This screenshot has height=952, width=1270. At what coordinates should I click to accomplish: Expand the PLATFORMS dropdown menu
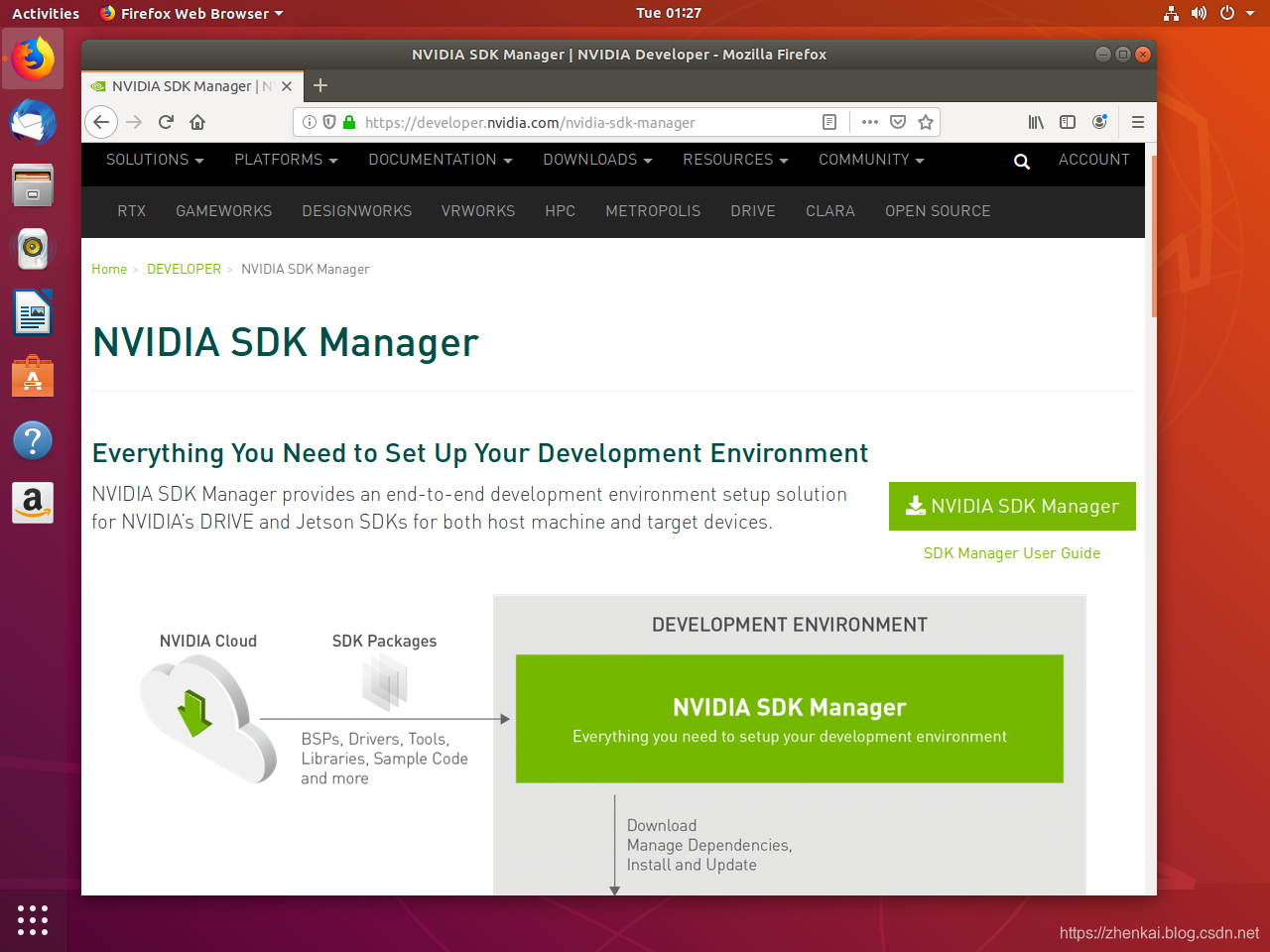286,160
